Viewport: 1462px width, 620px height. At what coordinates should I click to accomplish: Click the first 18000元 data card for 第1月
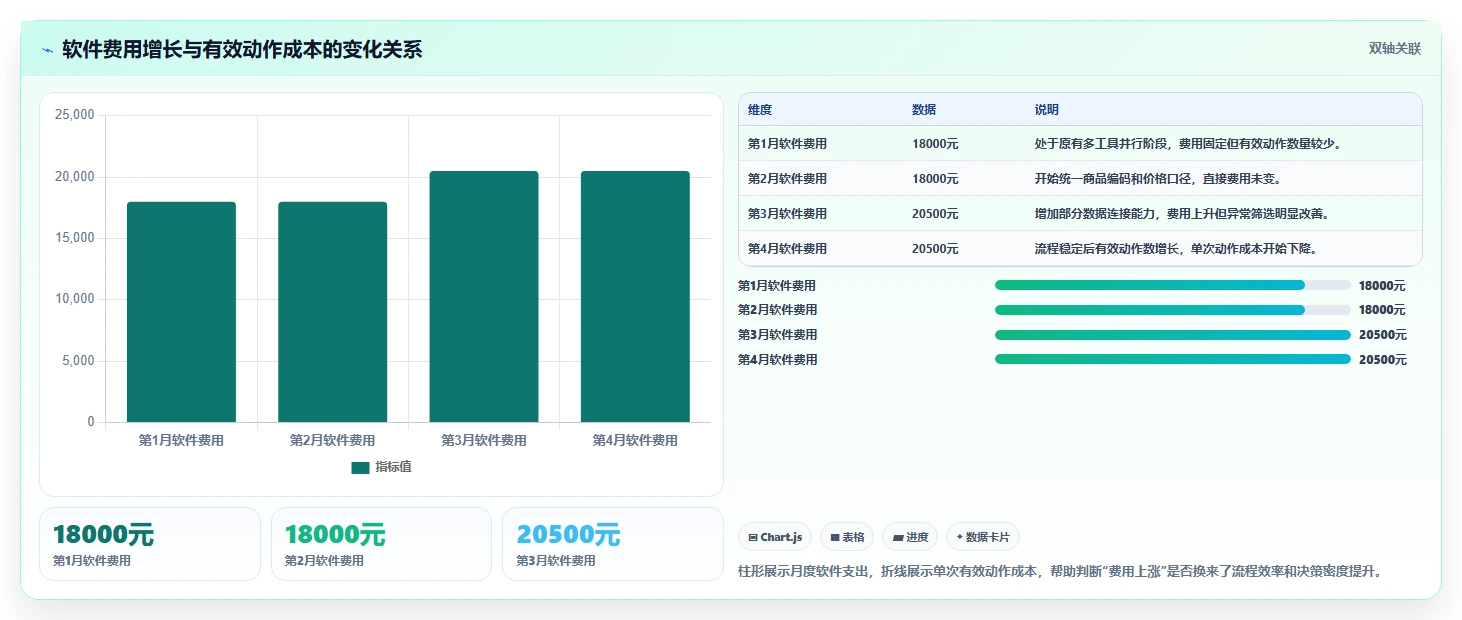coord(150,544)
